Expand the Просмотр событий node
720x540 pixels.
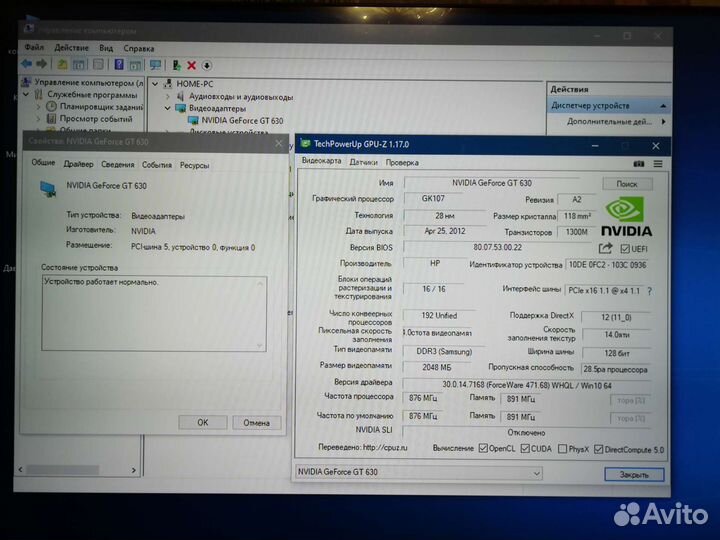[x=39, y=119]
